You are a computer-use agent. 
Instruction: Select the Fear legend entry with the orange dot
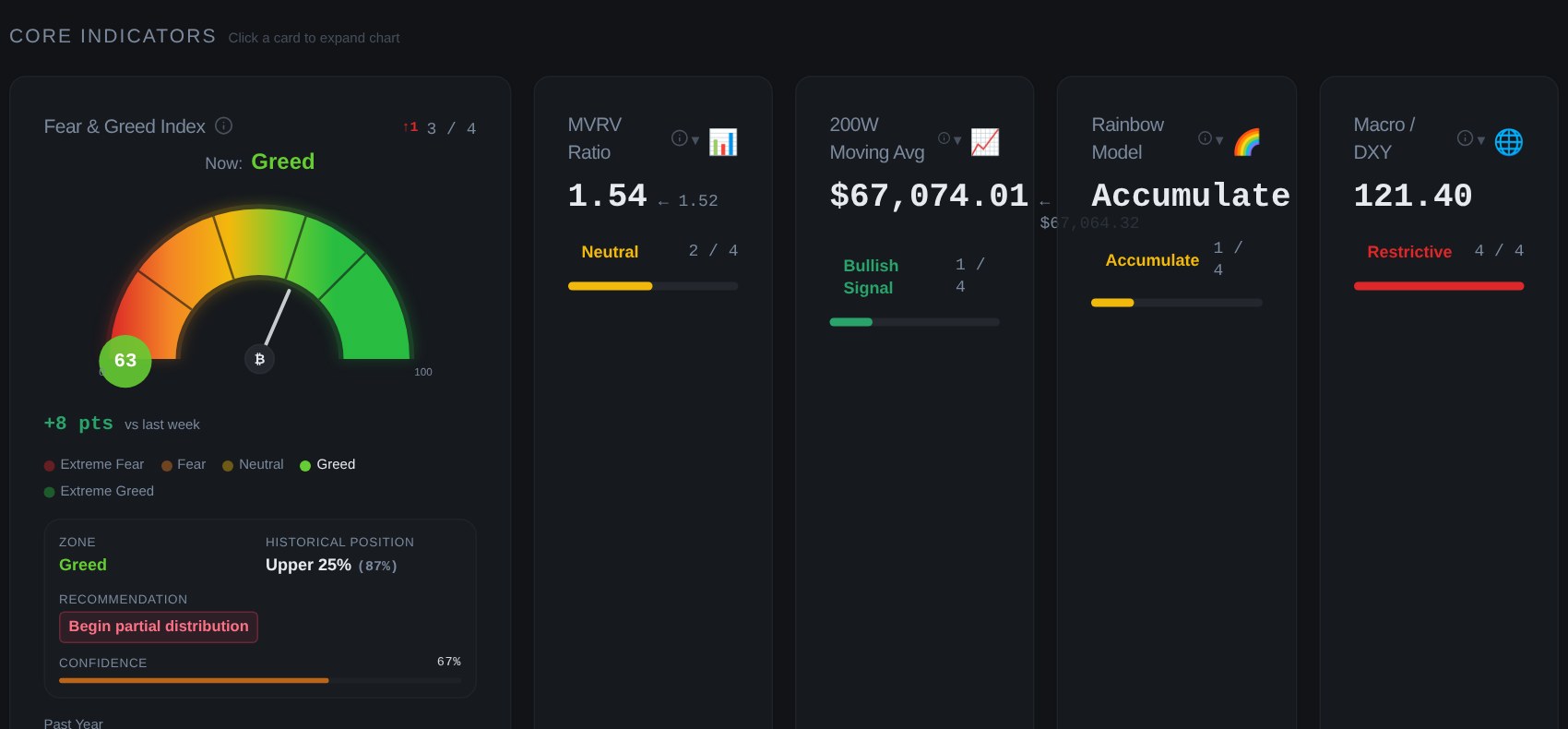click(184, 465)
